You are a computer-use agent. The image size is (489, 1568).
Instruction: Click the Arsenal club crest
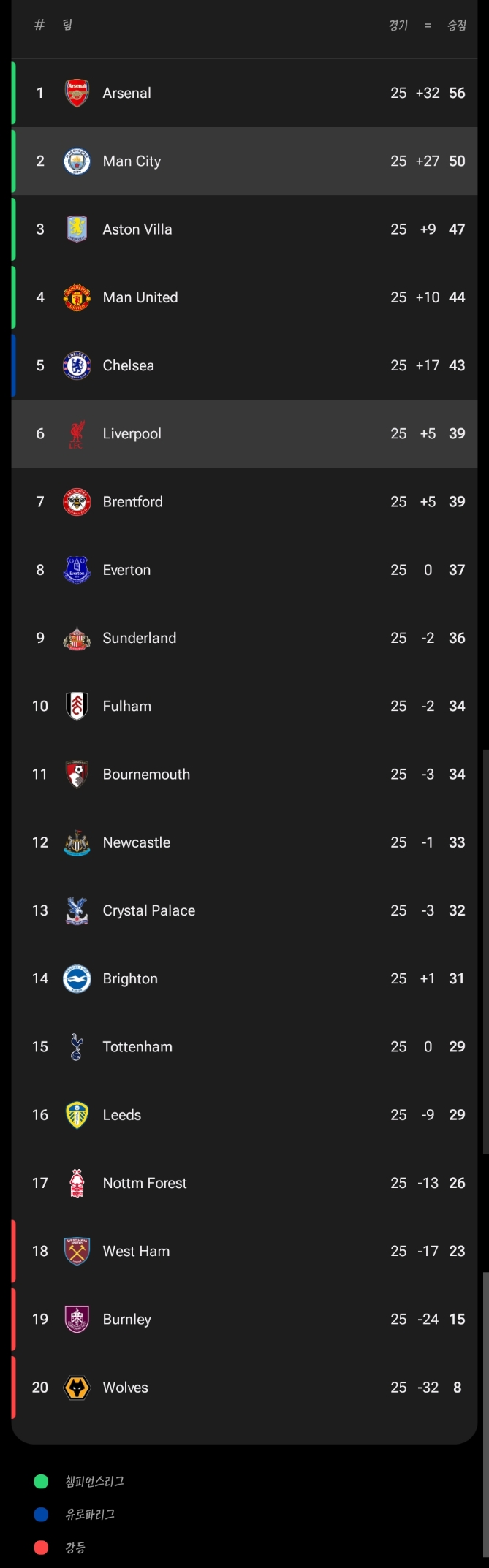(x=77, y=93)
